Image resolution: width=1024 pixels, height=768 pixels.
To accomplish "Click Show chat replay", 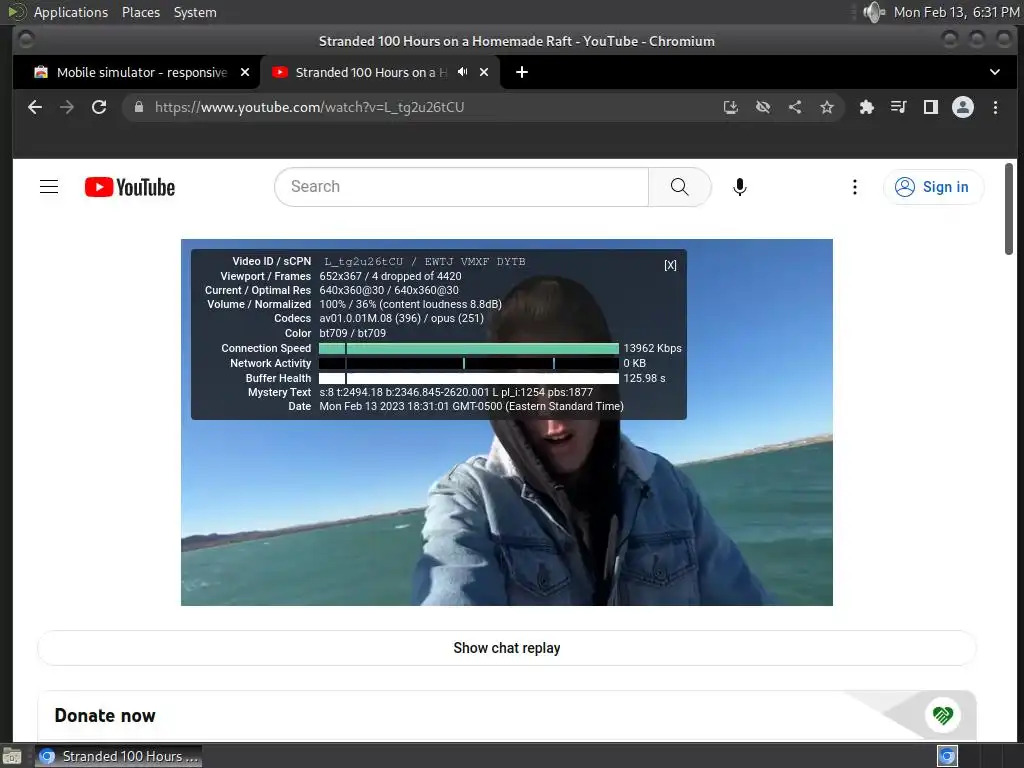I will tap(507, 648).
